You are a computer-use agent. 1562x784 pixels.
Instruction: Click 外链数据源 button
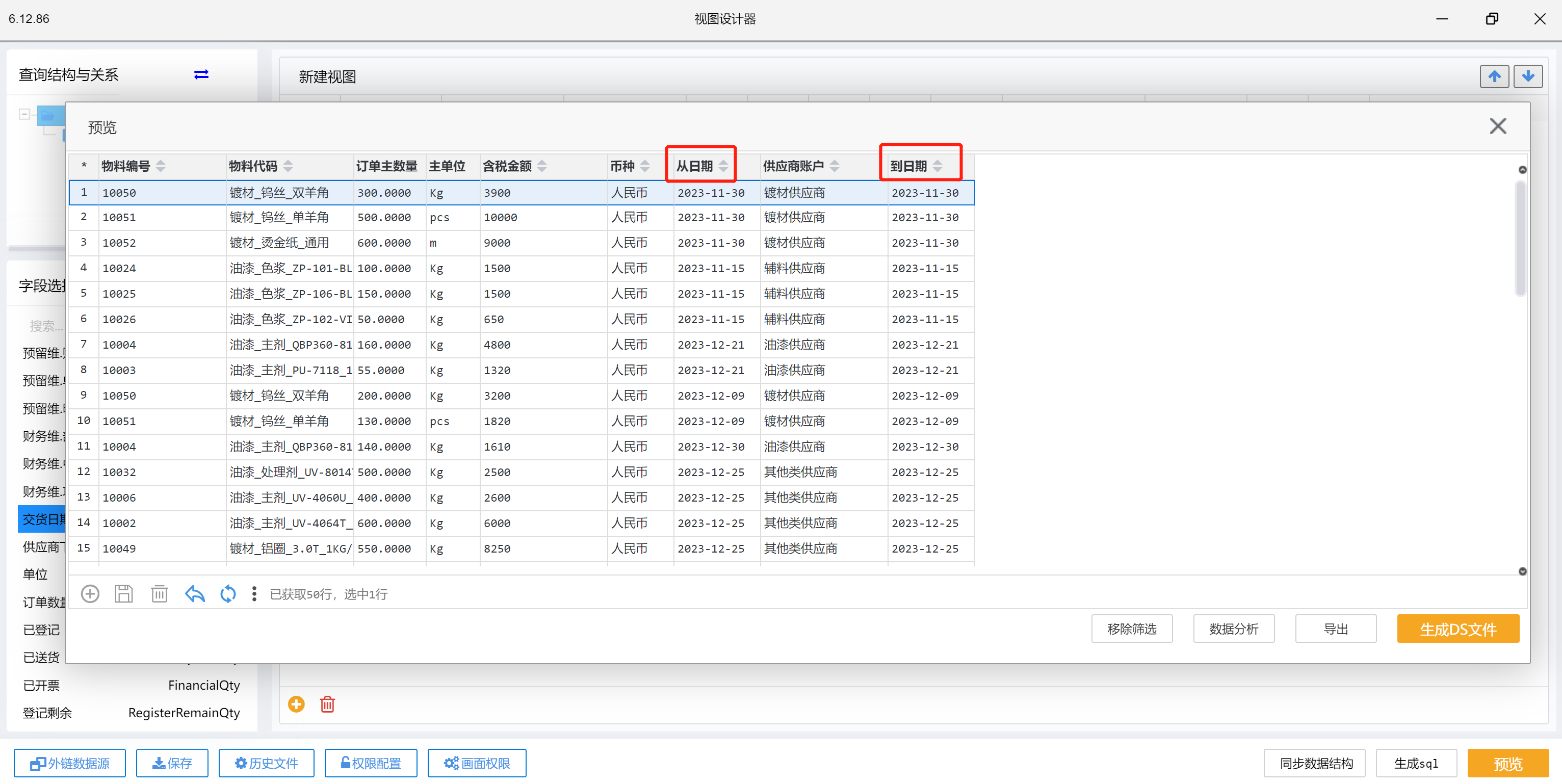(x=70, y=763)
